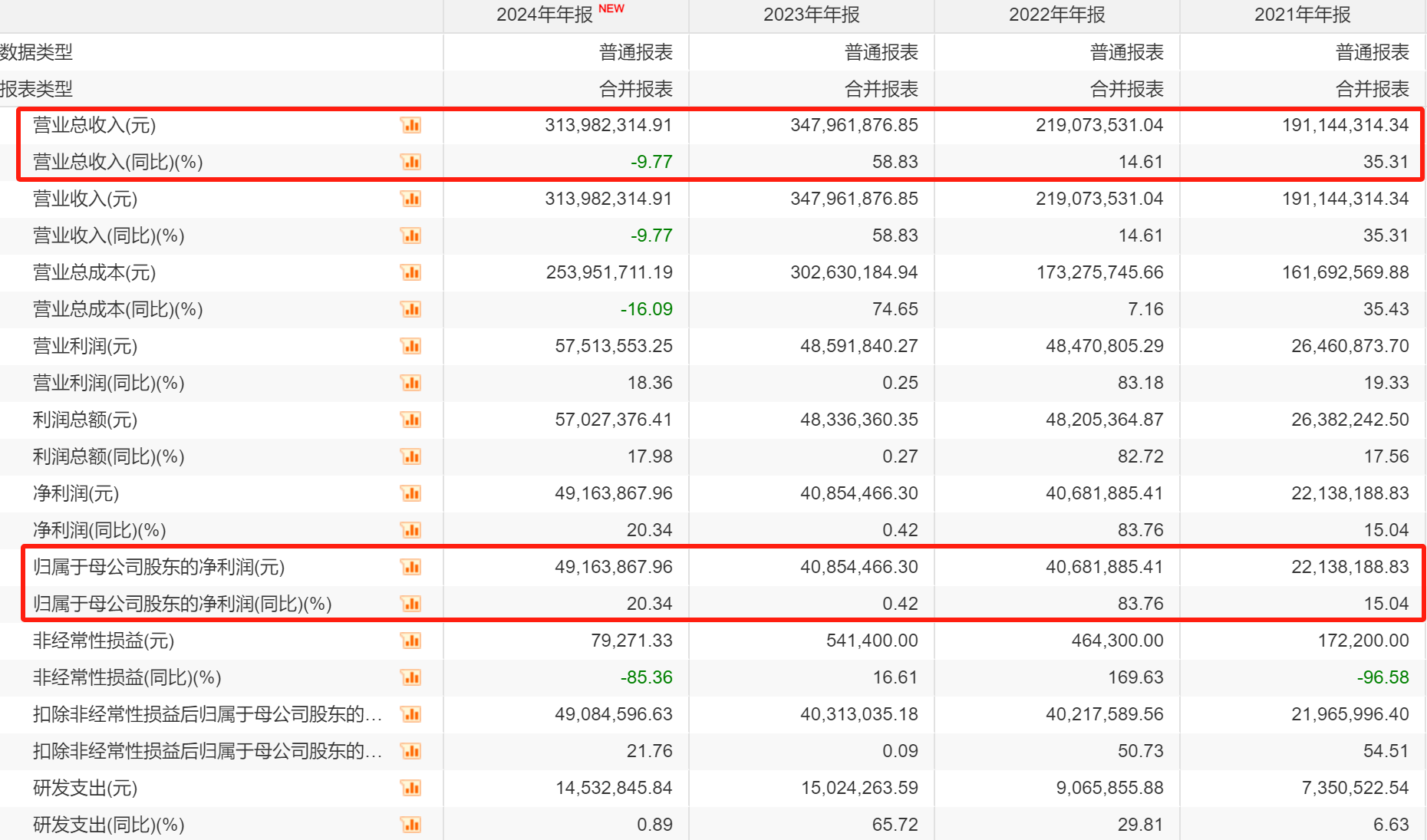1427x840 pixels.
Task: Open chart icon for 利润总额(元) row
Action: tap(411, 420)
